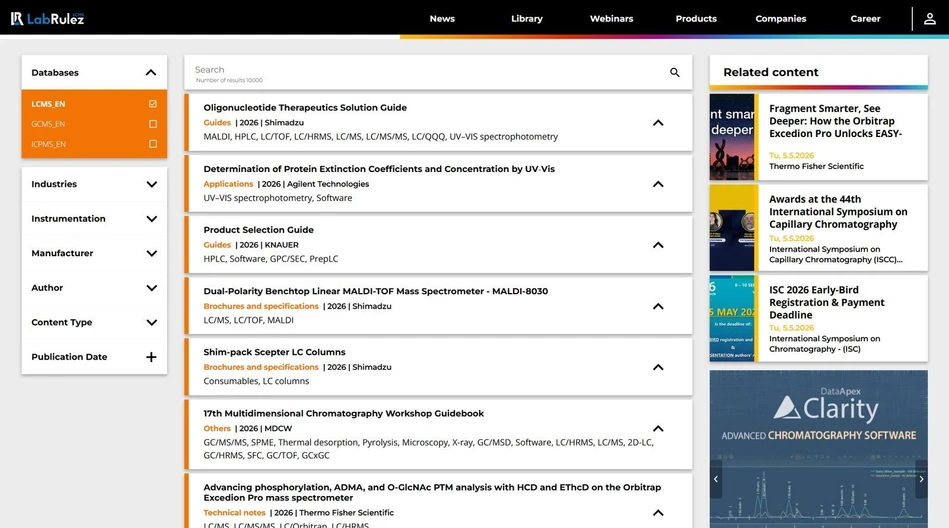Click 'Consumables, LC columns' tags
This screenshot has height=528, width=949.
pos(256,381)
